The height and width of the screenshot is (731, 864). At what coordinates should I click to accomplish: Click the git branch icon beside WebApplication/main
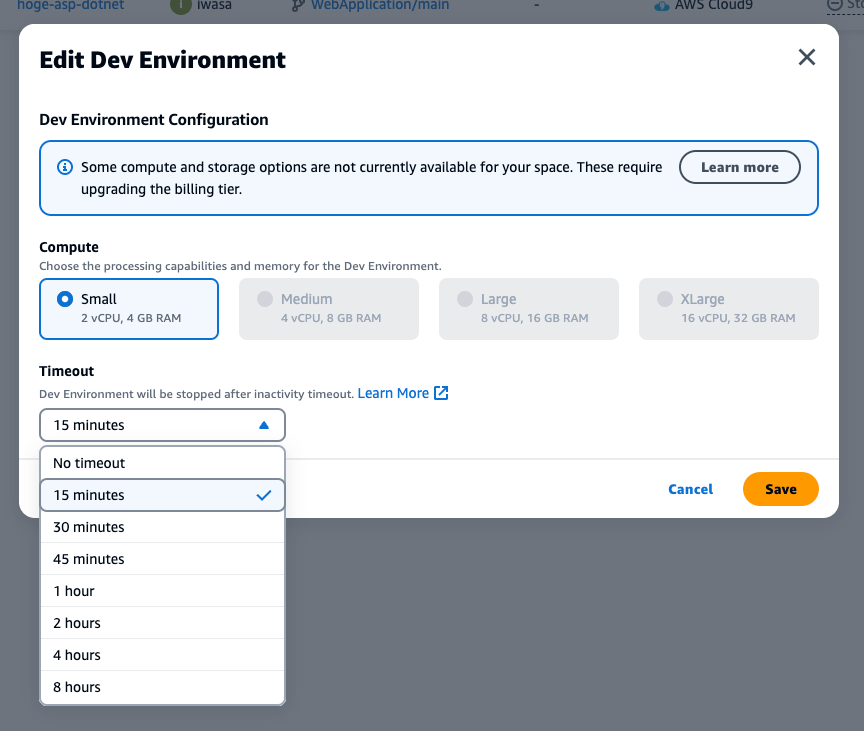297,6
